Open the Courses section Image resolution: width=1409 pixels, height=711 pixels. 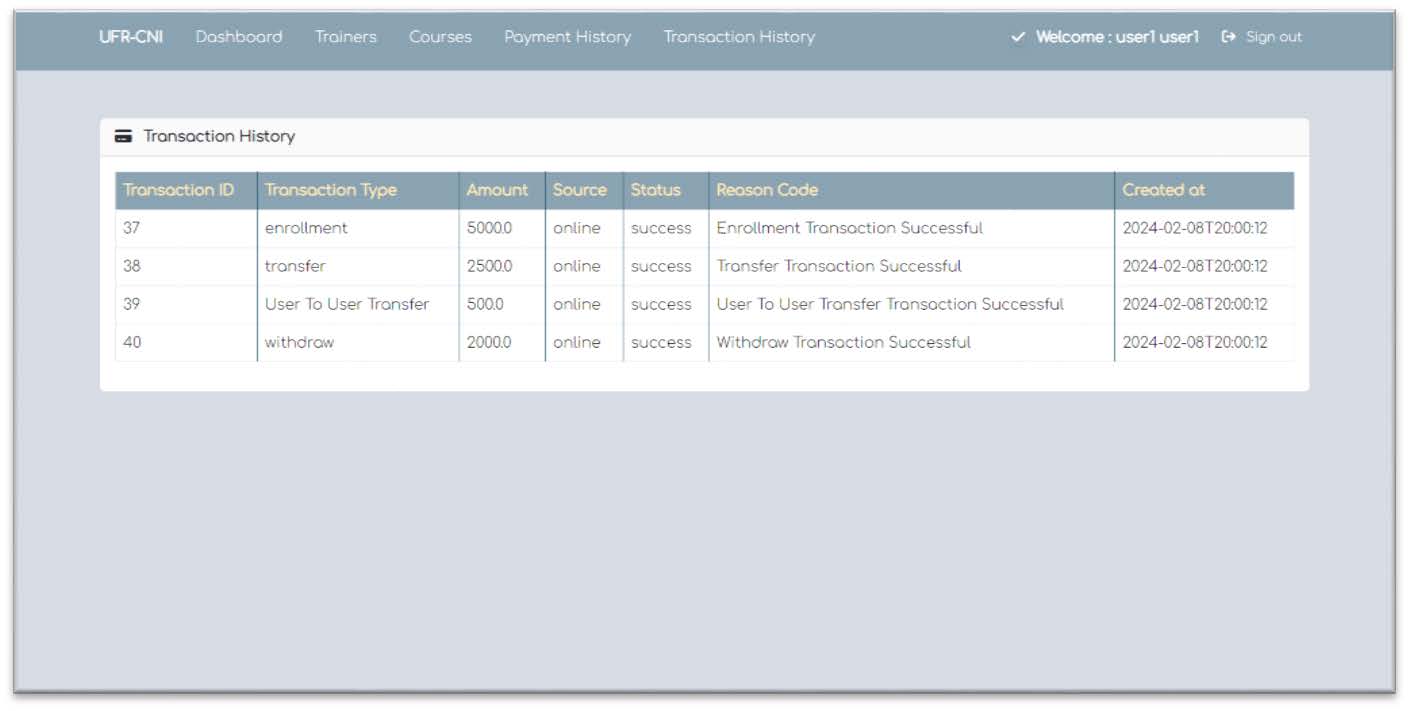[440, 36]
